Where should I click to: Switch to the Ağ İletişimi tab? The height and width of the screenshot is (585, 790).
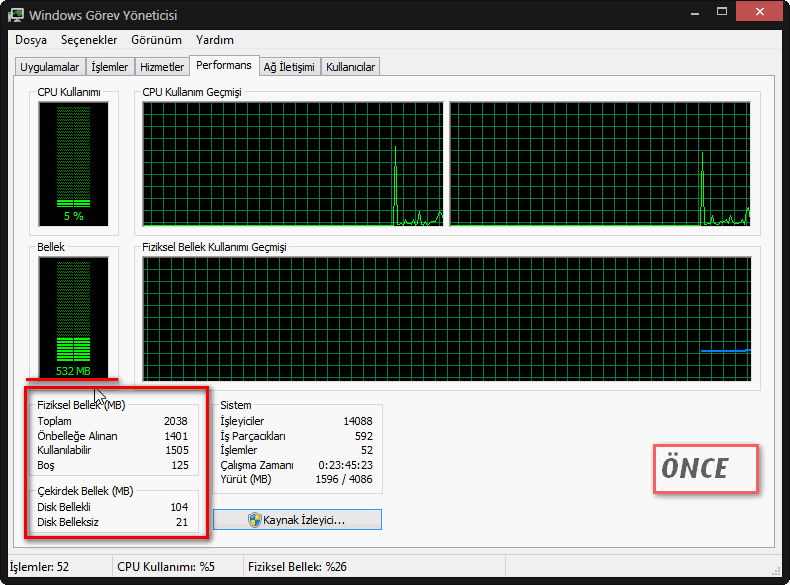click(x=289, y=67)
